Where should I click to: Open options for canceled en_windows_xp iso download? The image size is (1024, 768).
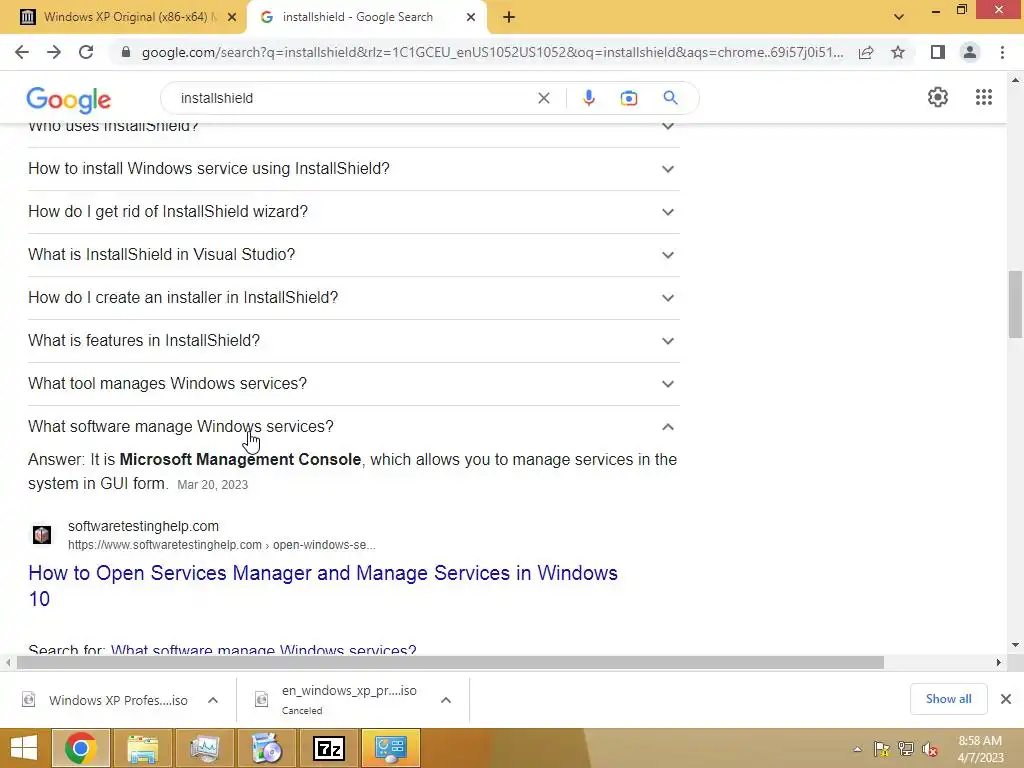[x=446, y=700]
